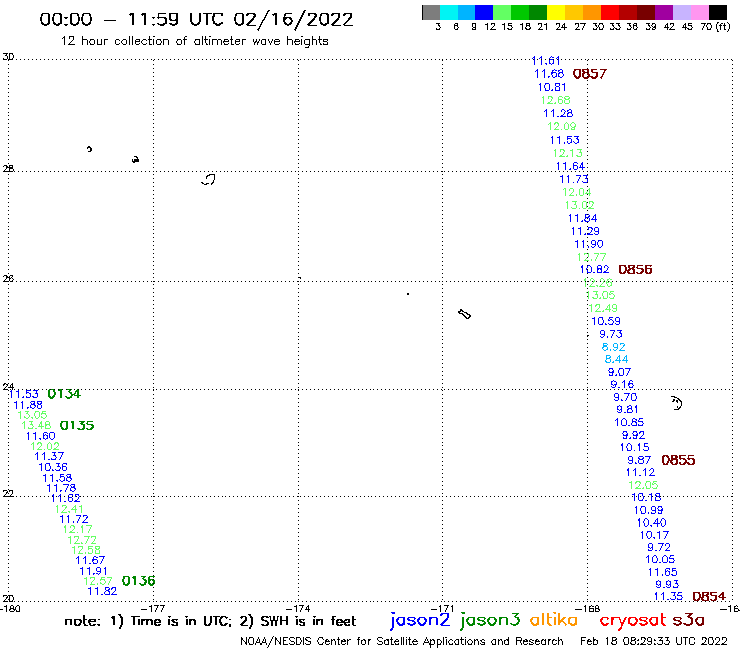Click the "(ft)" unit label in the legend
740x650 pixels.
point(722,26)
